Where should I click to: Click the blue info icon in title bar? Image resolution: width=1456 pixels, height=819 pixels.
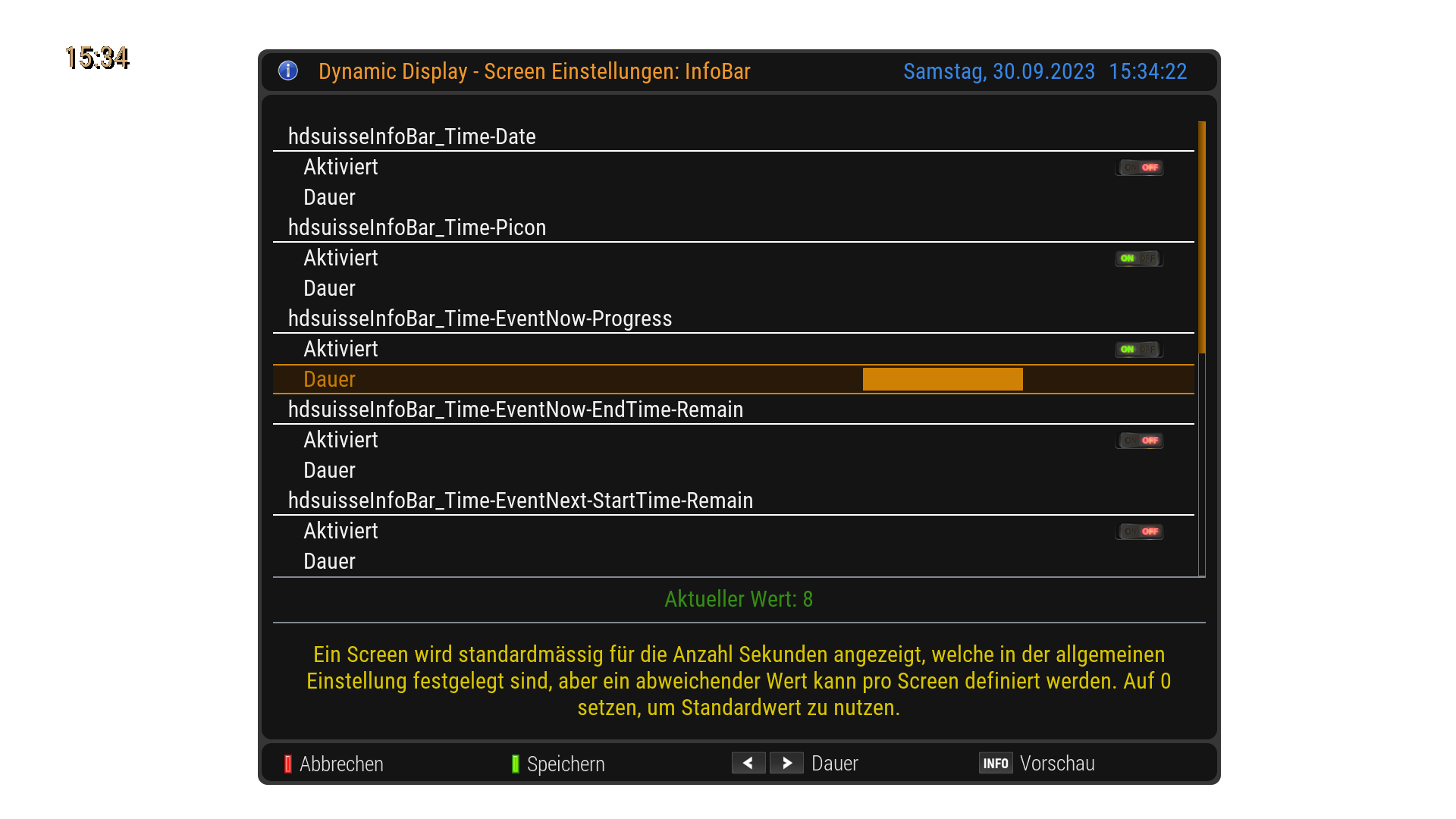(x=288, y=71)
